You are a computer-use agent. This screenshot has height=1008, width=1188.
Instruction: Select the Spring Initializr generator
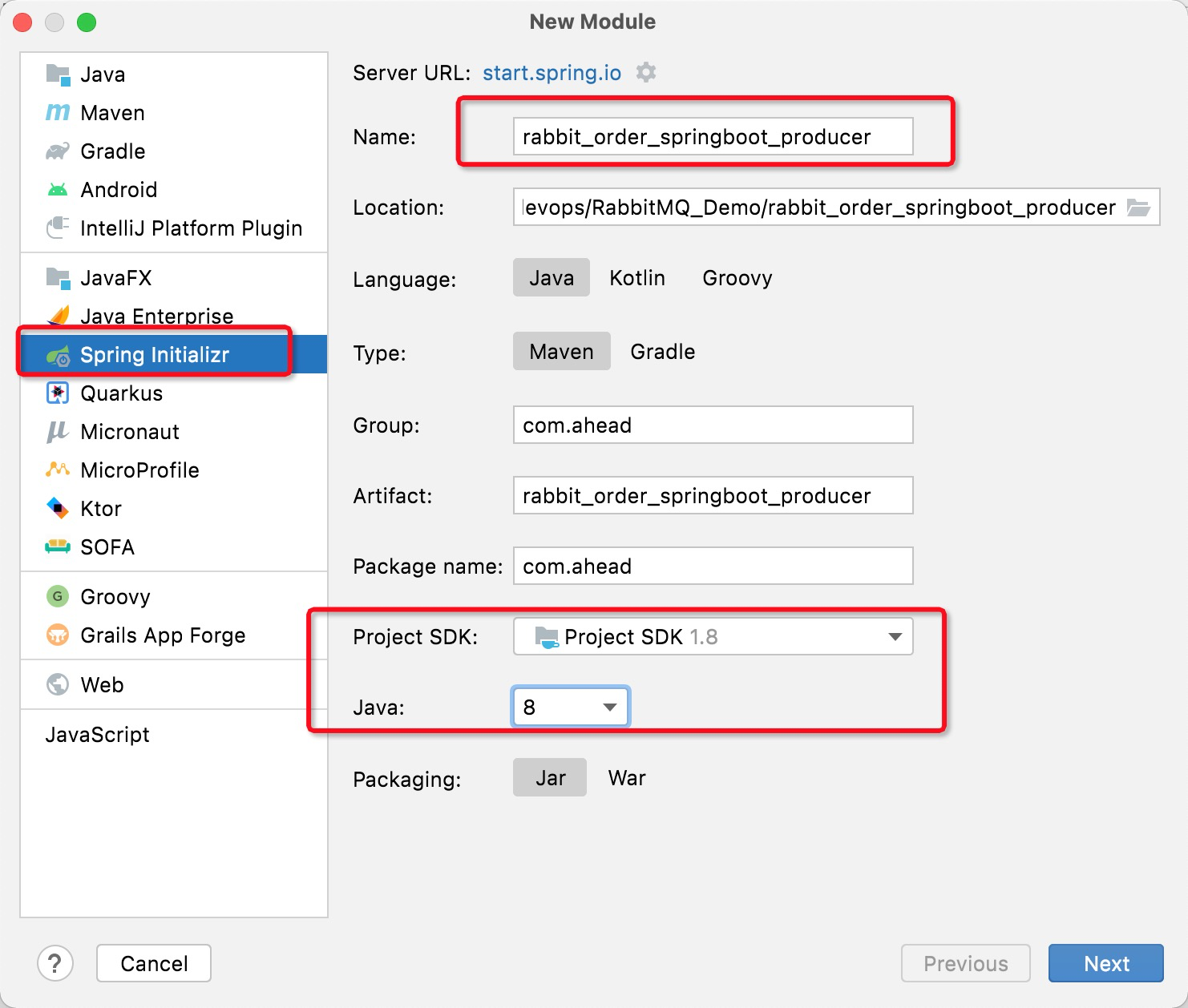point(154,354)
